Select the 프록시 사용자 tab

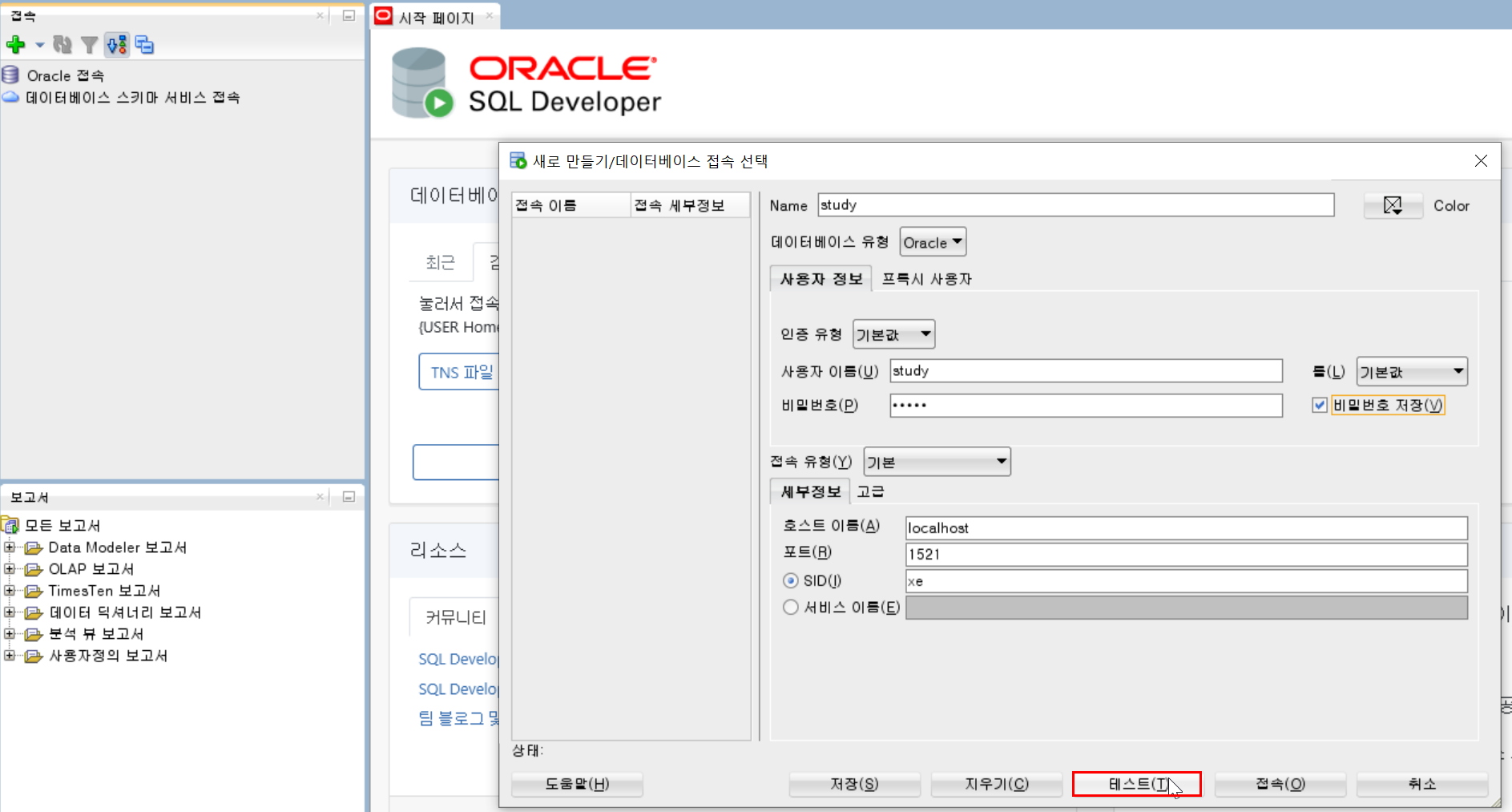tap(926, 279)
